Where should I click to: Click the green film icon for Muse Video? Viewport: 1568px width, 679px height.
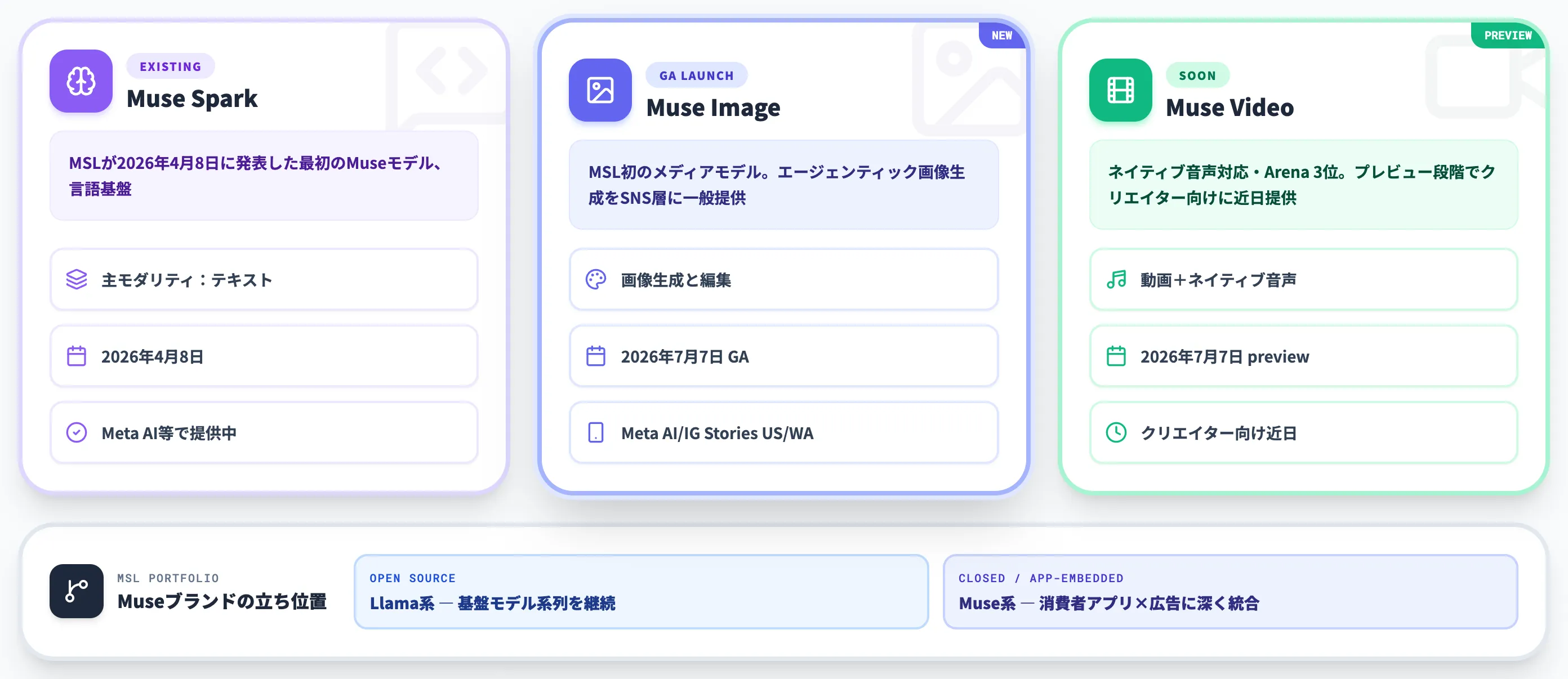click(1121, 90)
